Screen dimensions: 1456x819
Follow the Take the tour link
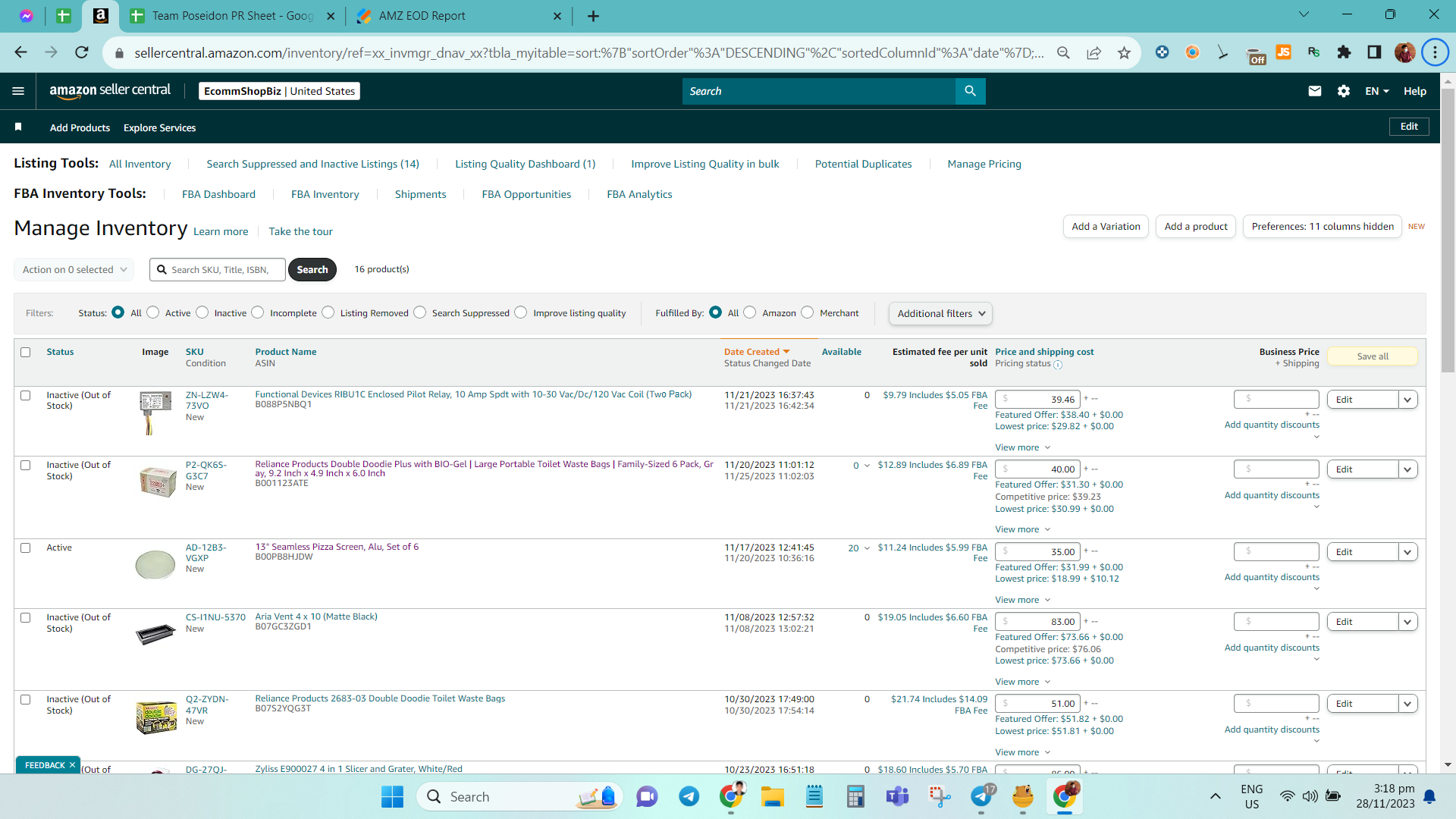coord(300,231)
